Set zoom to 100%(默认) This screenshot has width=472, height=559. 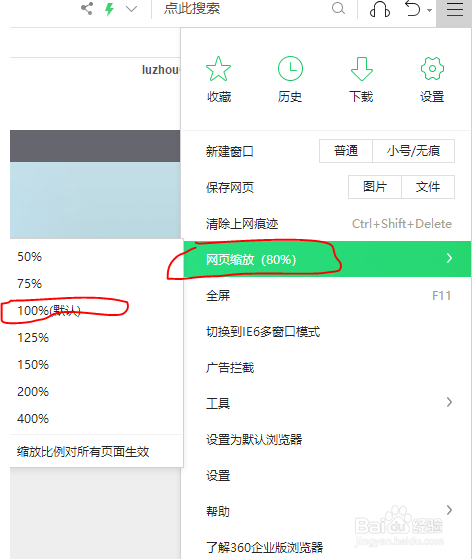pyautogui.click(x=96, y=311)
